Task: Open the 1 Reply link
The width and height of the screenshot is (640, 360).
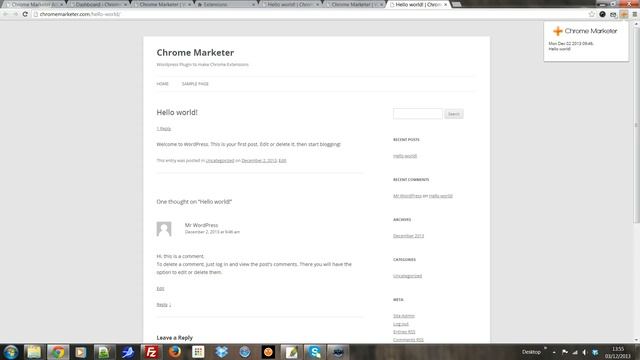Action: click(164, 129)
